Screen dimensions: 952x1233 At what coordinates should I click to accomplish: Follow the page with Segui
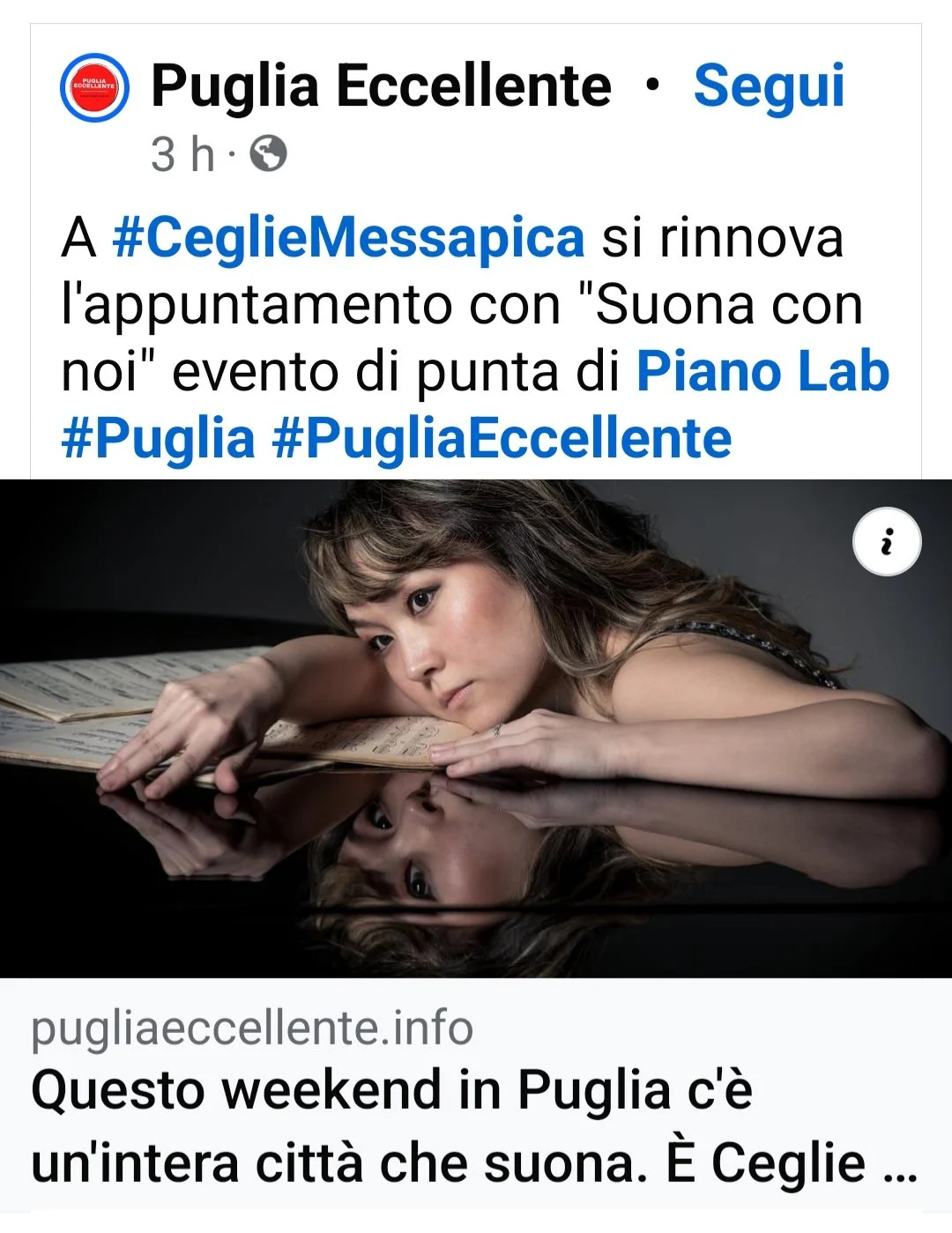click(x=769, y=85)
